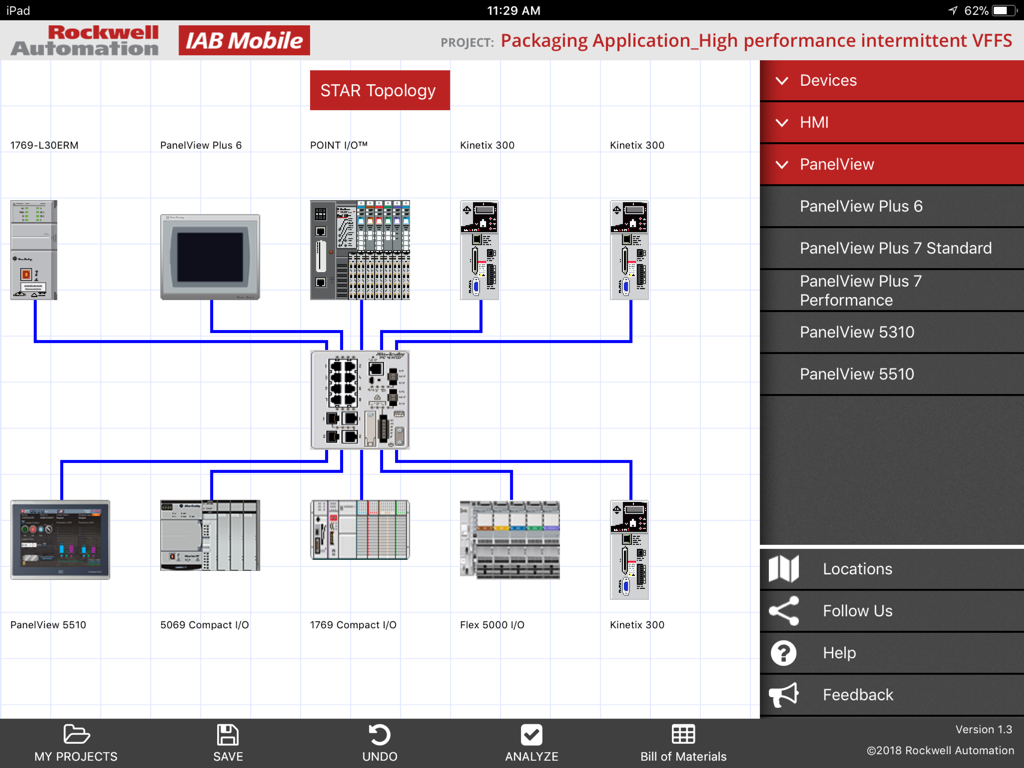This screenshot has height=768, width=1024.
Task: Click the Follow Us share icon
Action: click(784, 610)
